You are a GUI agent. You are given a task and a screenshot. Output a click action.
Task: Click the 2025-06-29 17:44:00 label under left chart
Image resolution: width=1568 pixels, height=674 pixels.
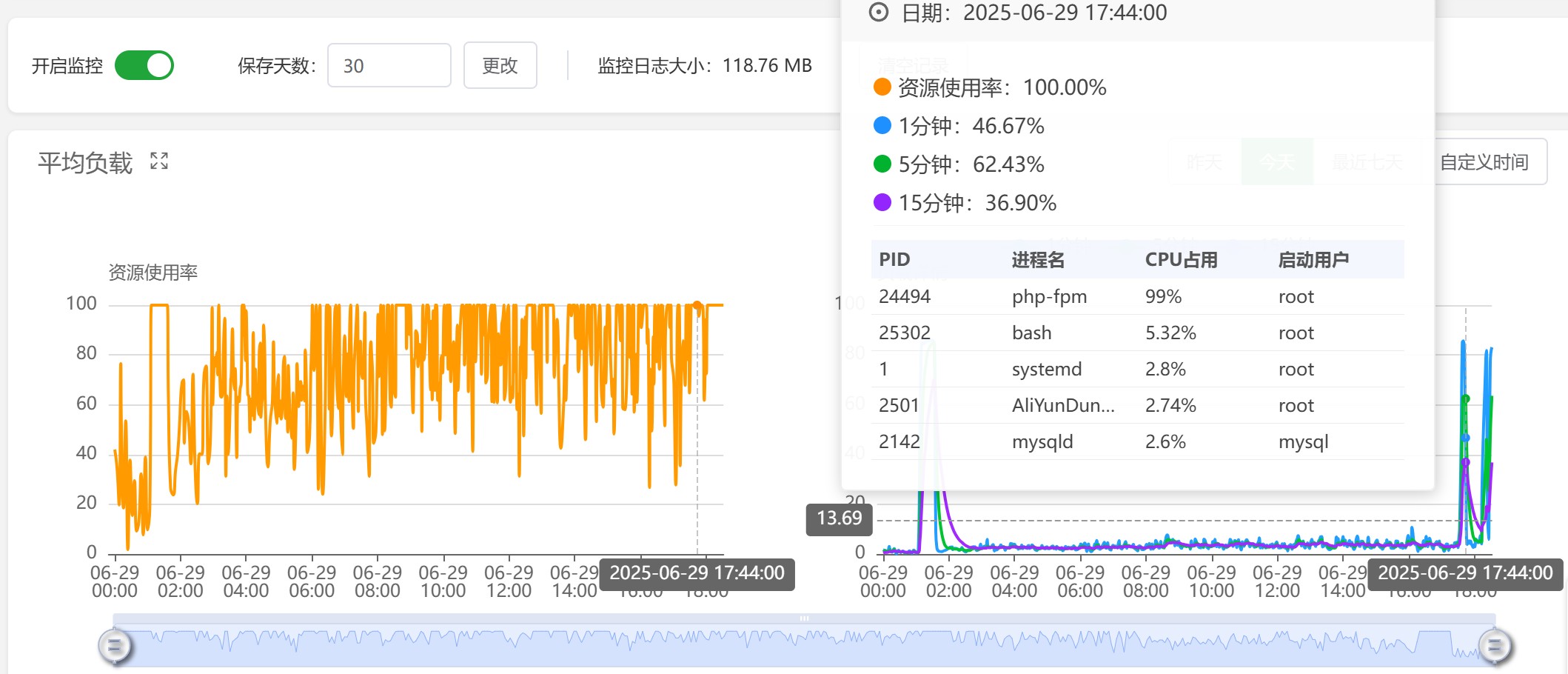tap(697, 573)
